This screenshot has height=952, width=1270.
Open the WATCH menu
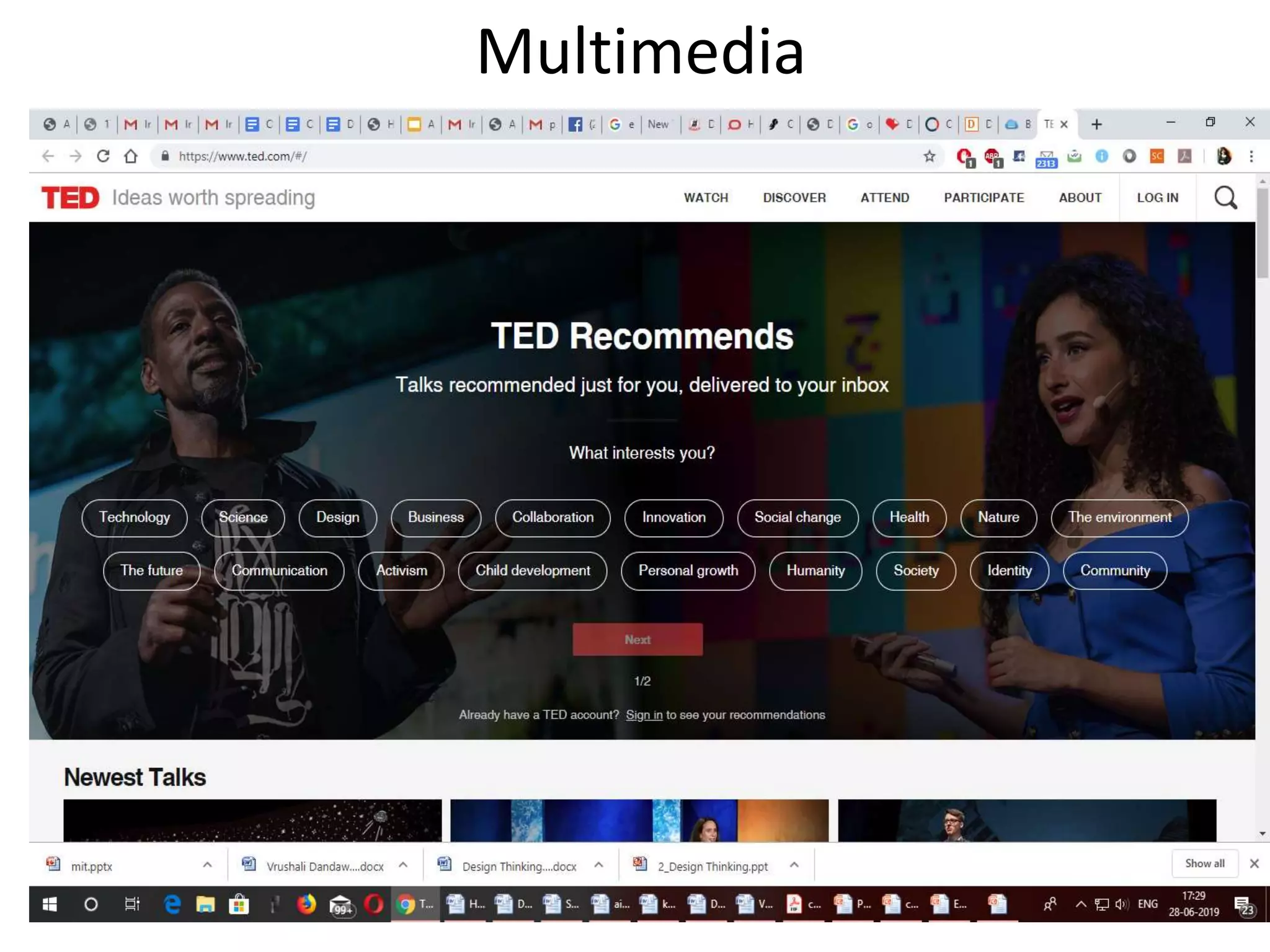[x=706, y=198]
